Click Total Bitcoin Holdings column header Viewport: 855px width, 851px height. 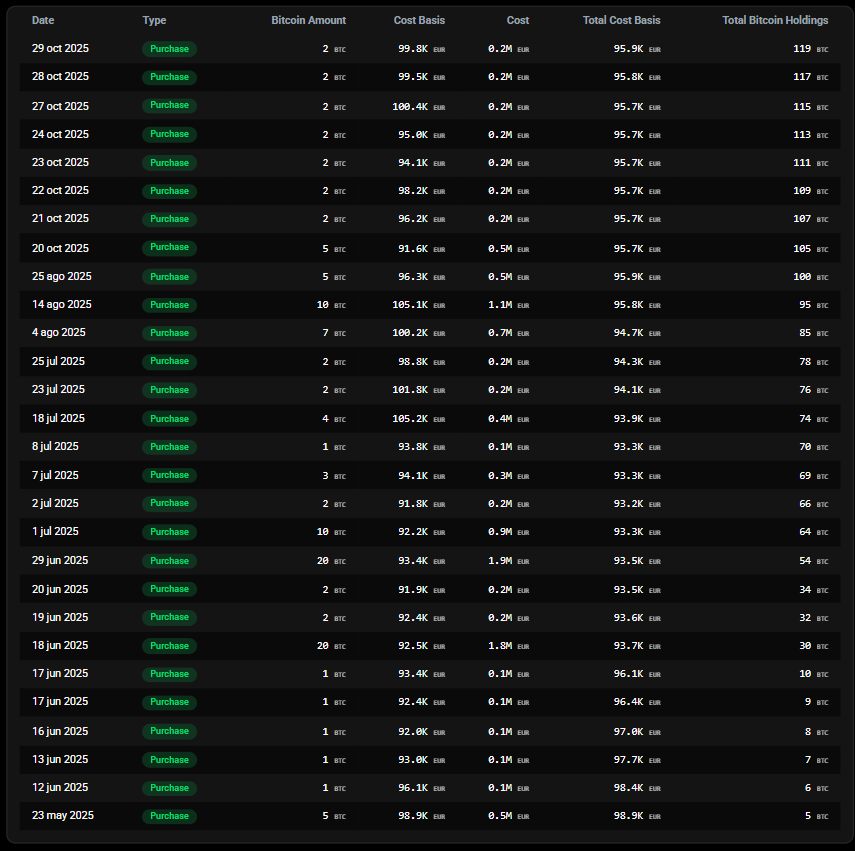coord(775,20)
